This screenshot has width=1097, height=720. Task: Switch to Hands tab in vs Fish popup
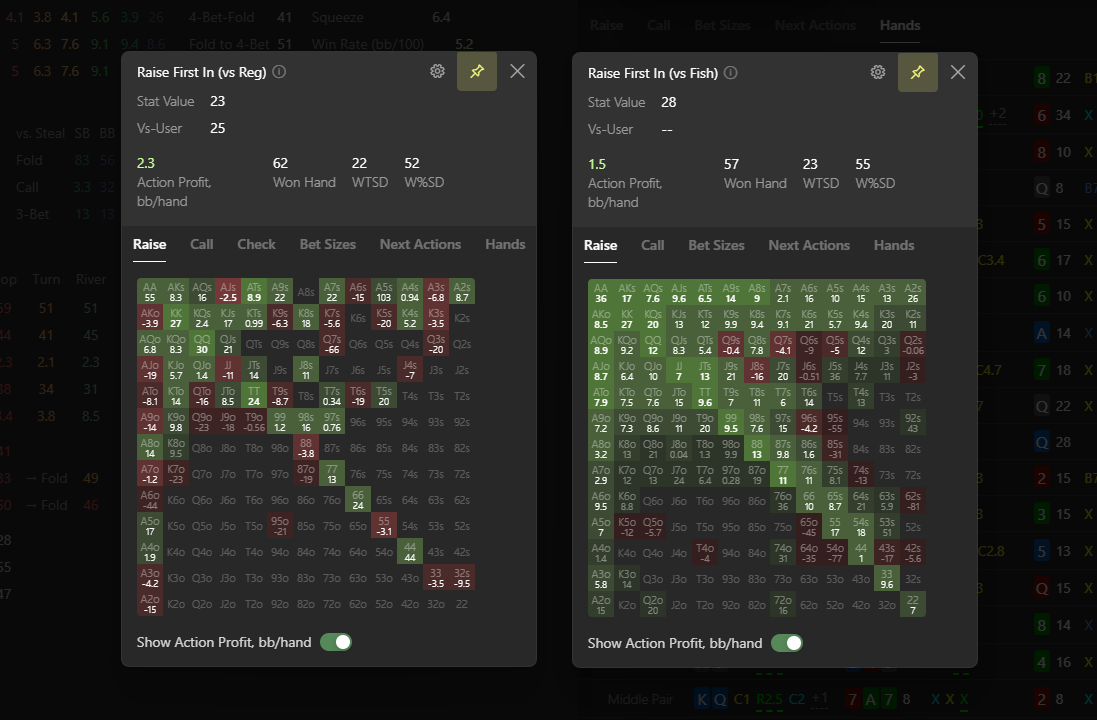coord(893,246)
